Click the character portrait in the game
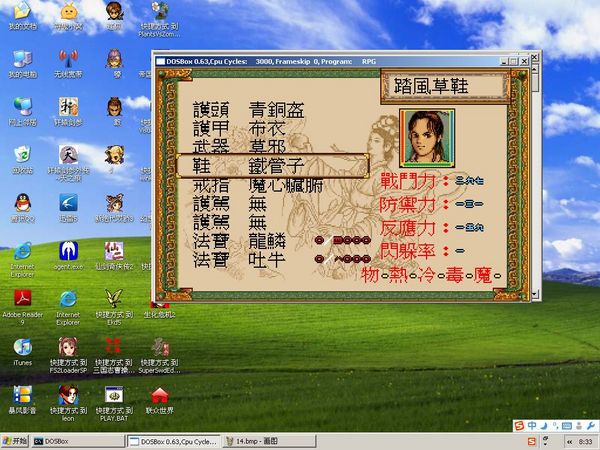This screenshot has width=600, height=450. tap(427, 138)
